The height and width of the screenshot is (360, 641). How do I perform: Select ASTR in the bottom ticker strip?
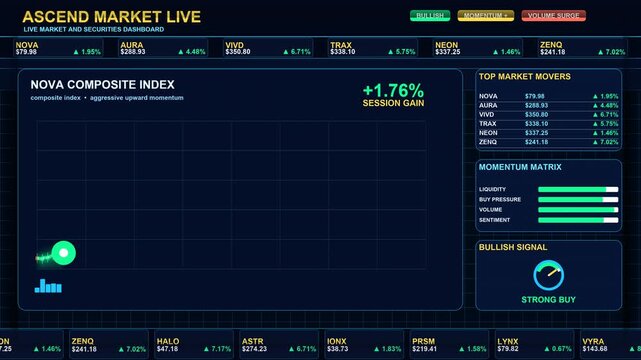coord(279,344)
